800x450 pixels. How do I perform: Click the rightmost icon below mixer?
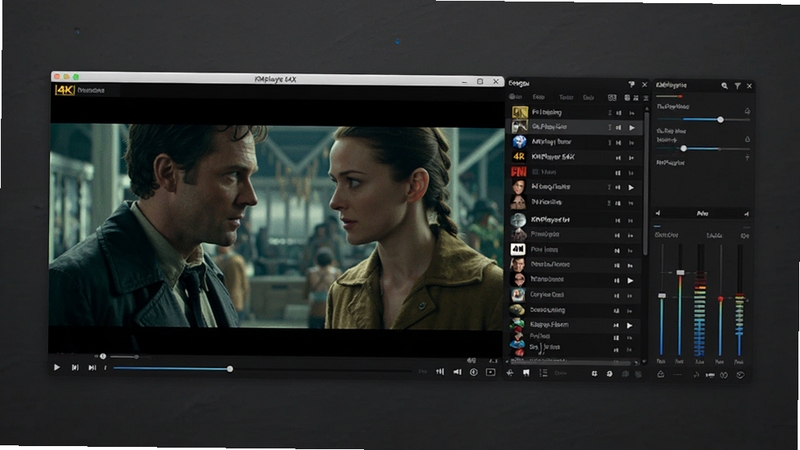click(x=740, y=375)
